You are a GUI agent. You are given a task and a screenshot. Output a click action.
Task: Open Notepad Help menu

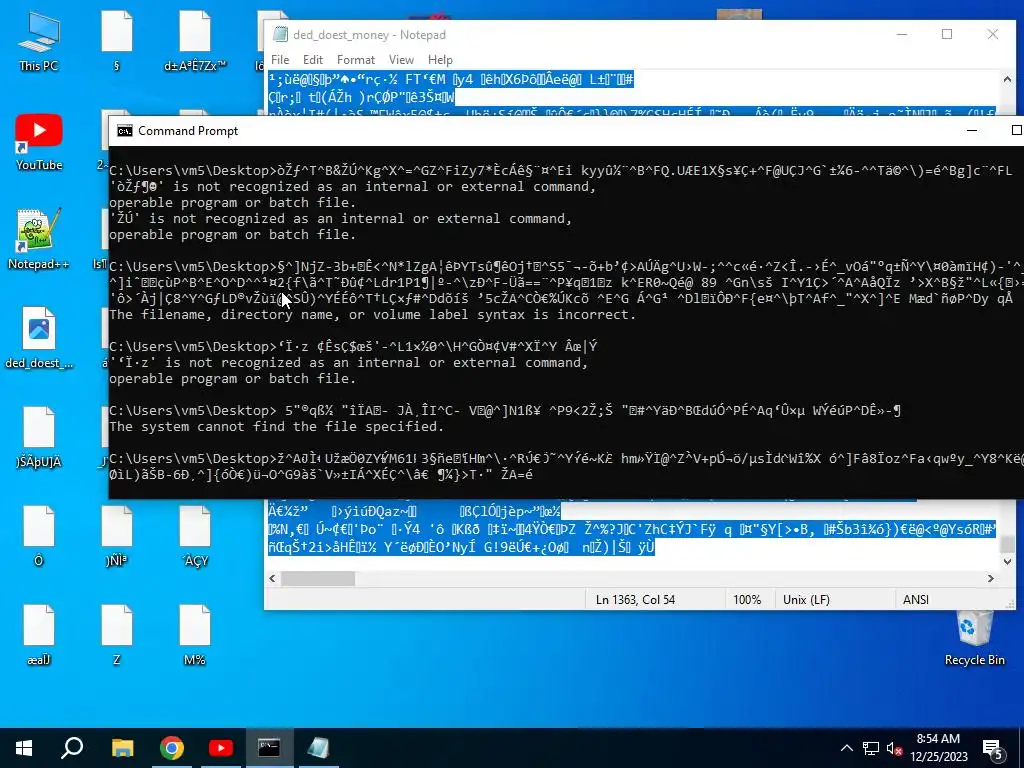440,59
